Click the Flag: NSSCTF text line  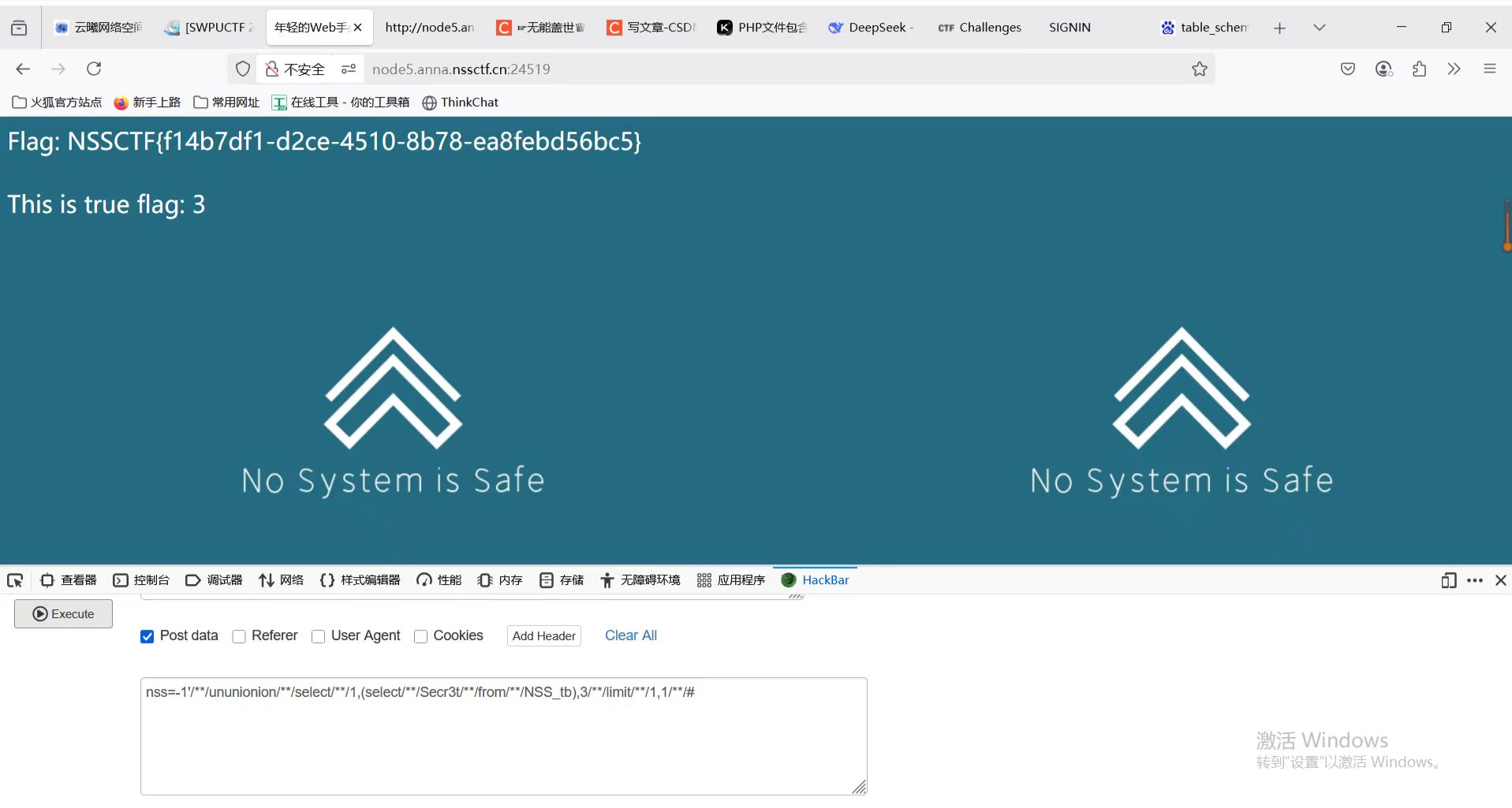[x=324, y=142]
